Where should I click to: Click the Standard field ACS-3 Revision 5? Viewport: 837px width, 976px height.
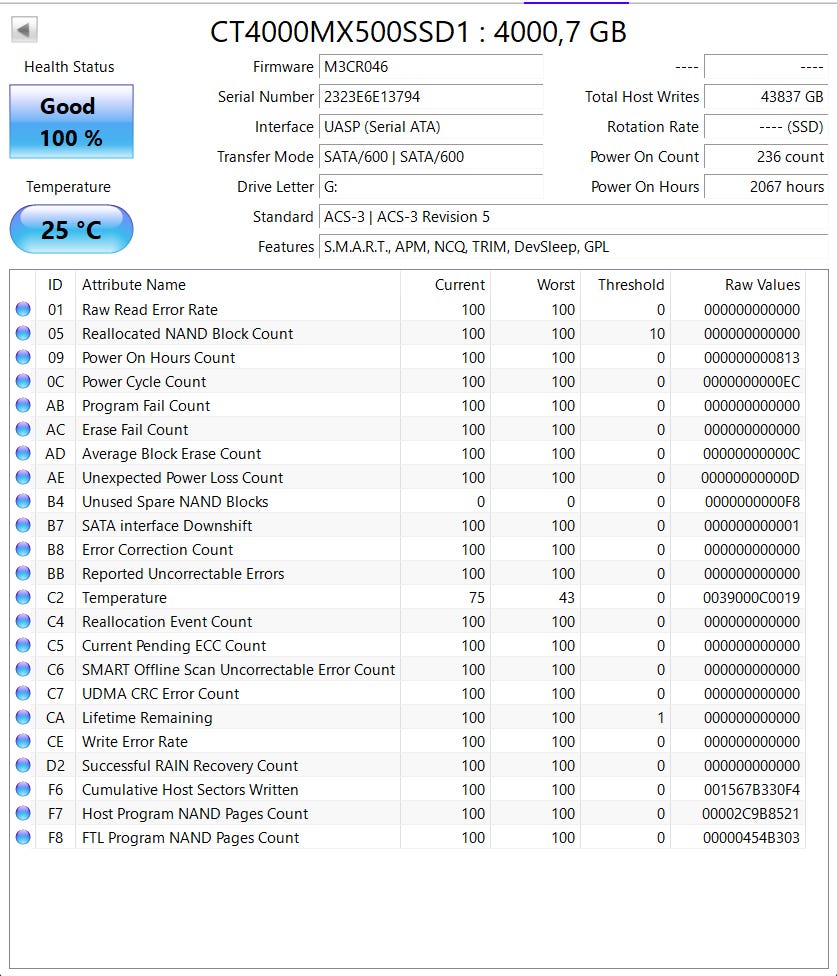573,217
